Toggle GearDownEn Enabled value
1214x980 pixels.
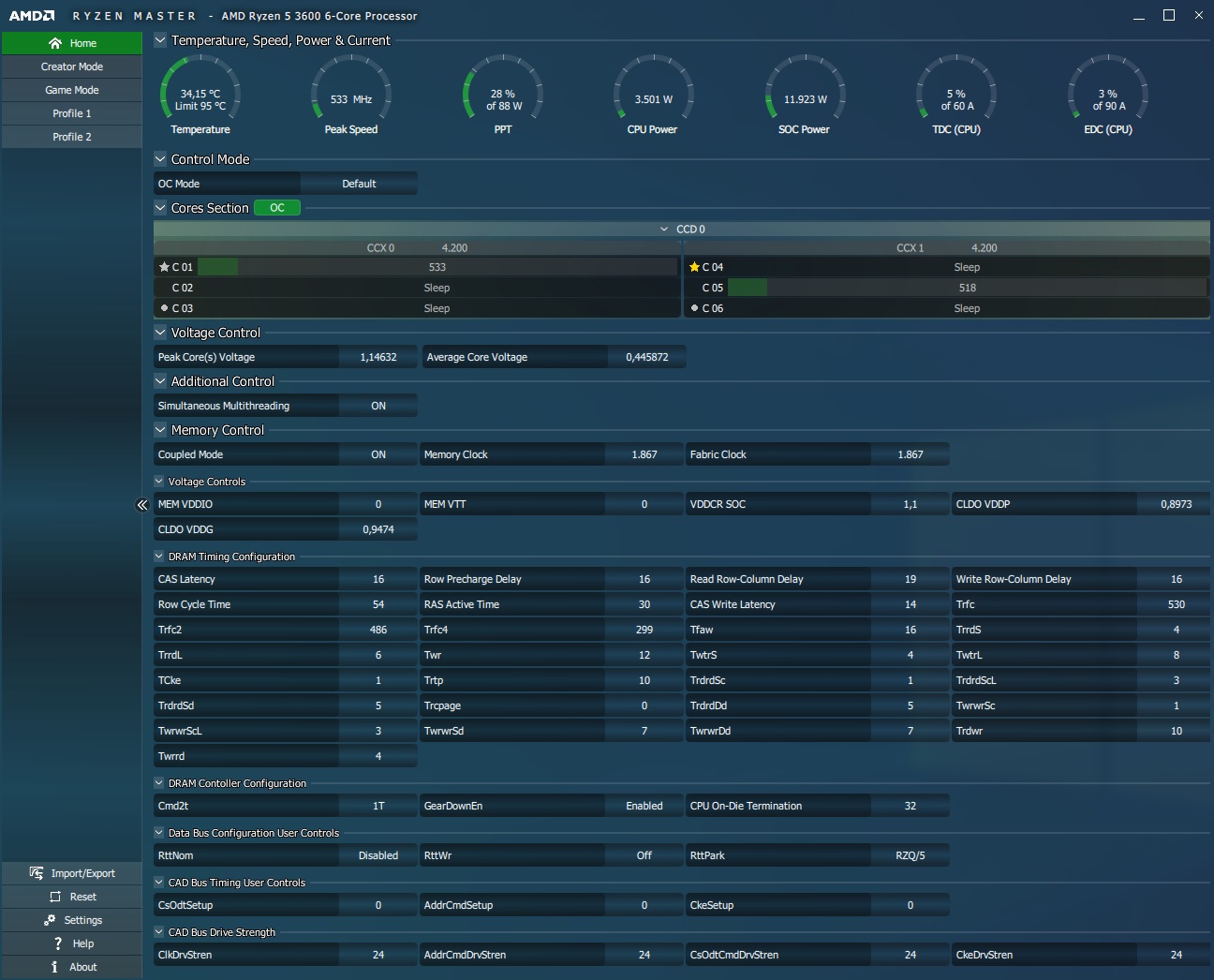644,806
